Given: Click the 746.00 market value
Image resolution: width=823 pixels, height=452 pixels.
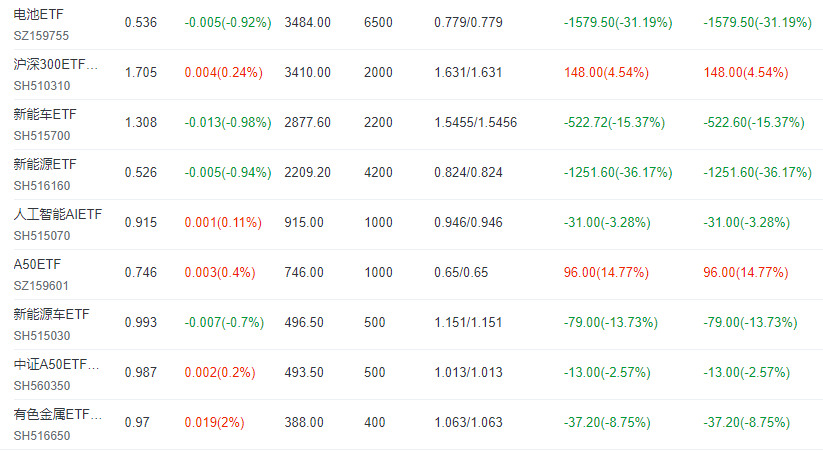Looking at the screenshot, I should pos(304,272).
